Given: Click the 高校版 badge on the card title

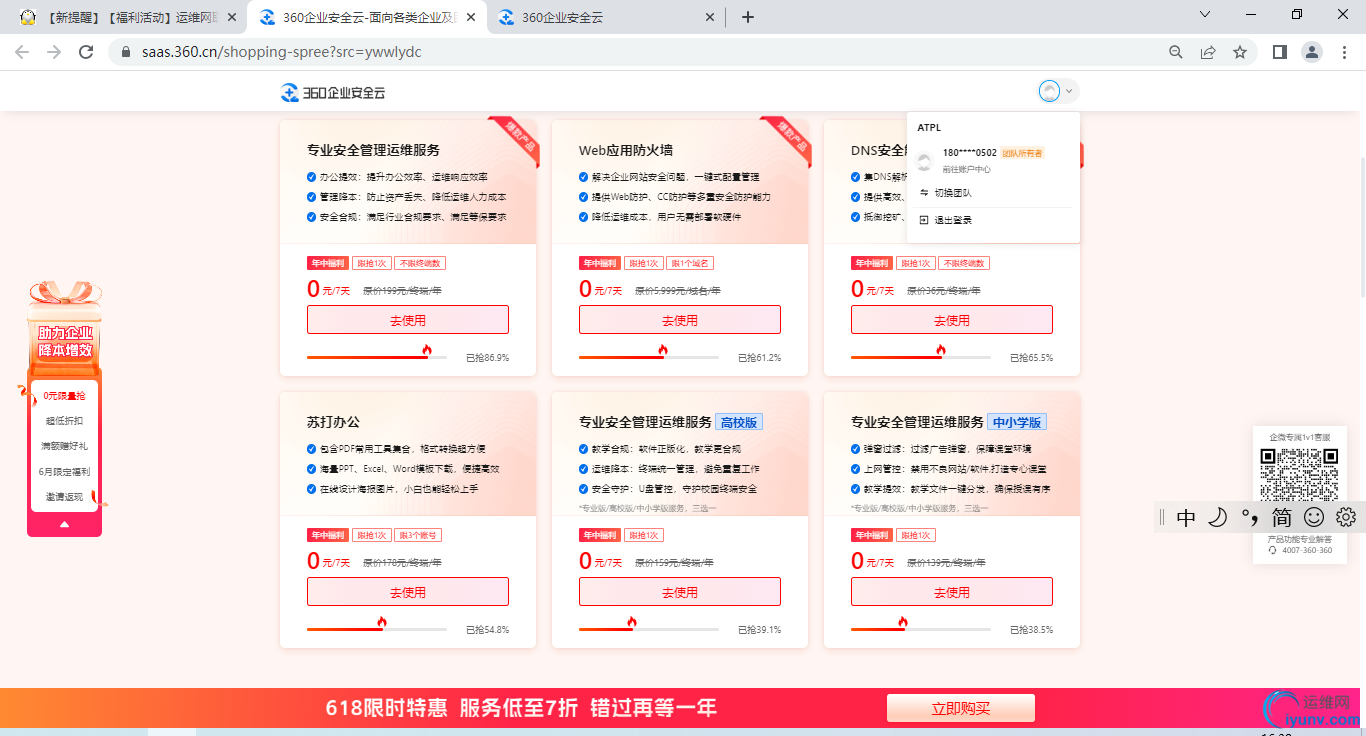Looking at the screenshot, I should point(740,422).
